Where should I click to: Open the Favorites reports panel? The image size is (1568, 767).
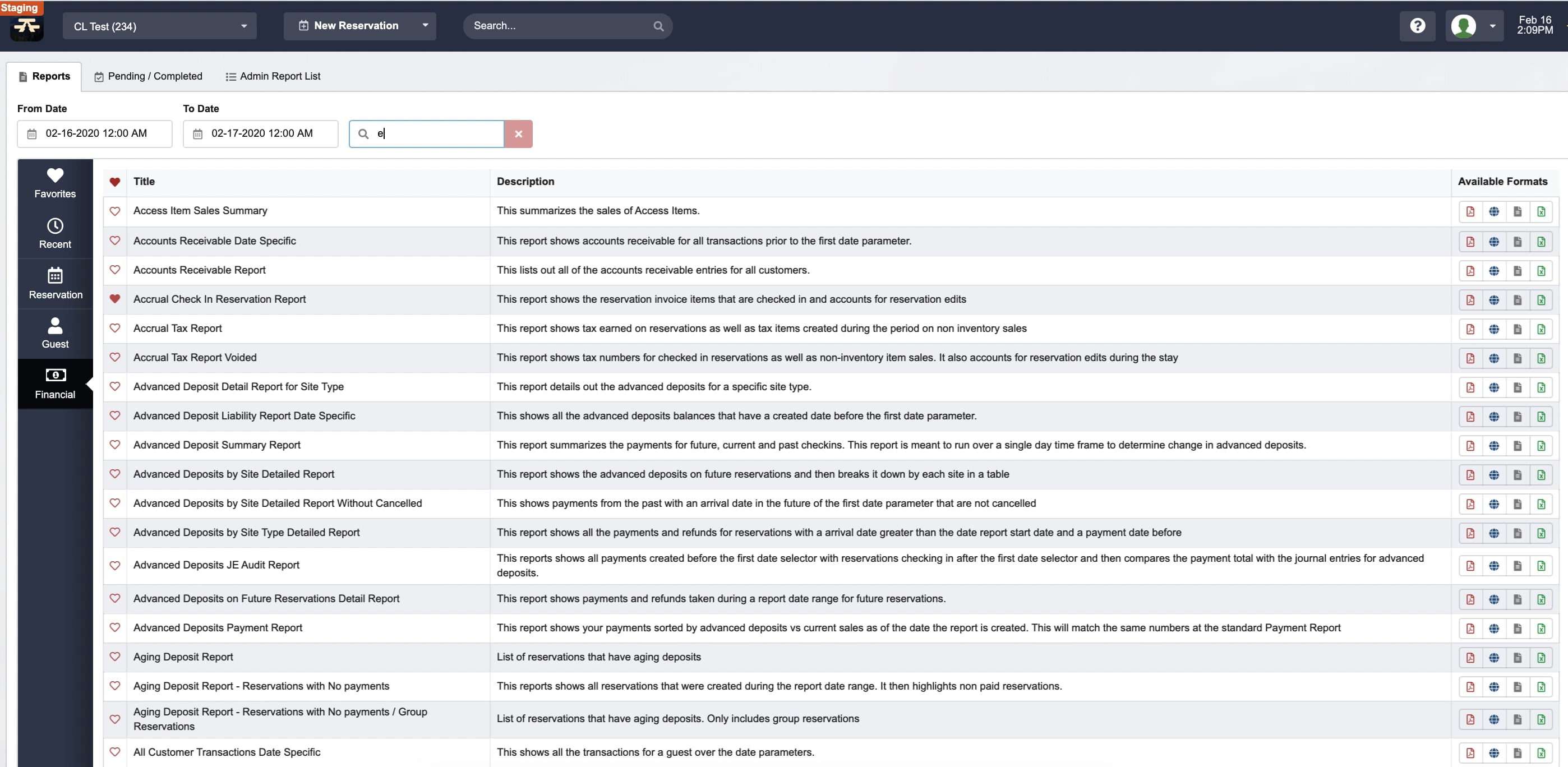[x=54, y=183]
